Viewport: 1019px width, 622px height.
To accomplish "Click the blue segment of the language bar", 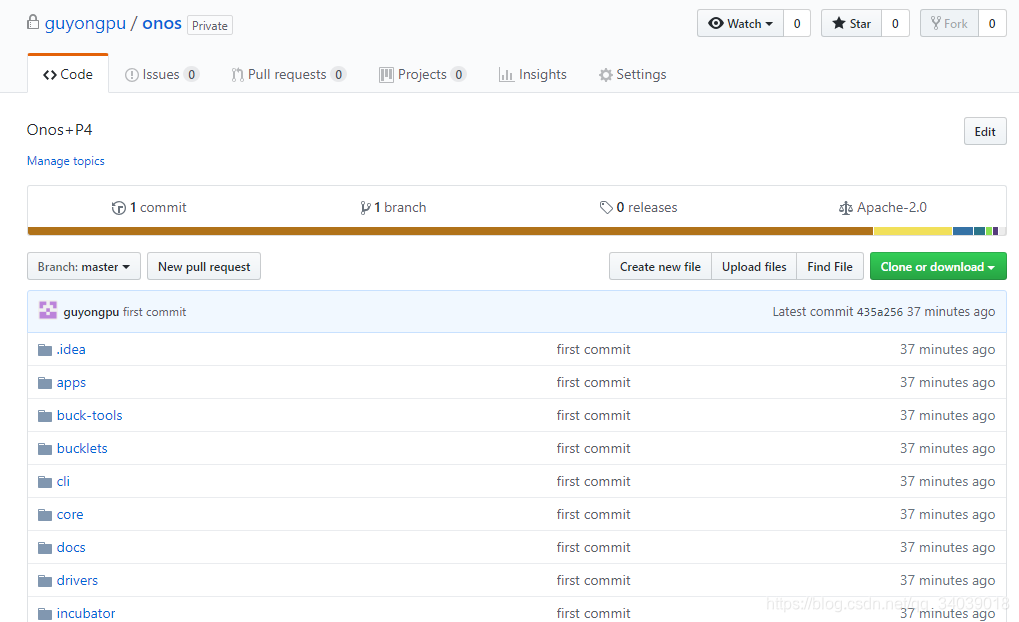I will coord(963,231).
